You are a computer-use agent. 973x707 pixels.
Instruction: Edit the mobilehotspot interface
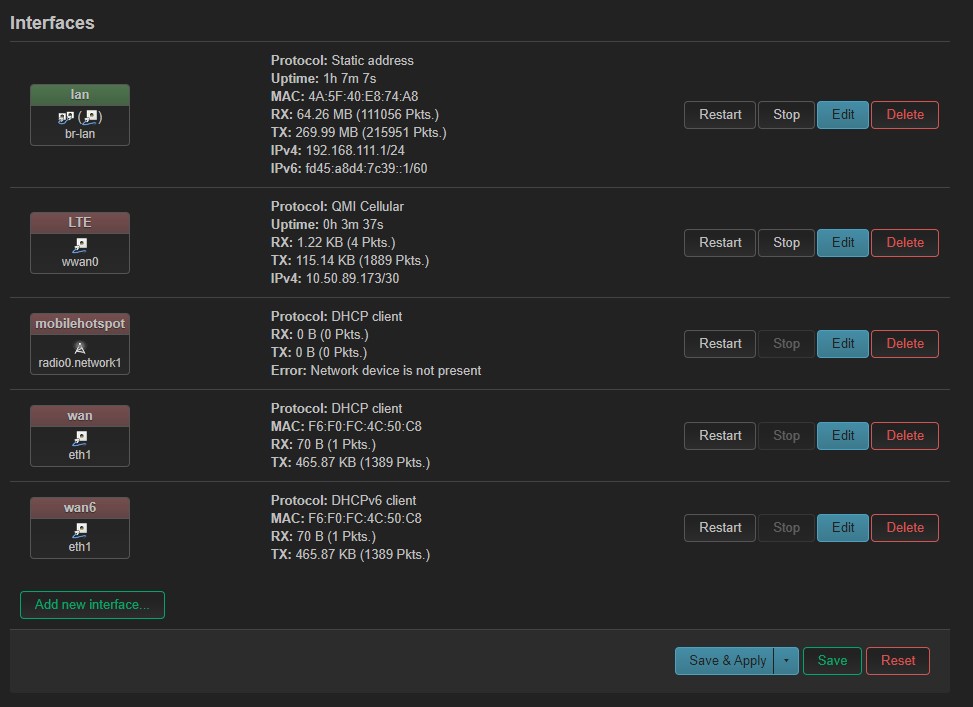(x=843, y=344)
